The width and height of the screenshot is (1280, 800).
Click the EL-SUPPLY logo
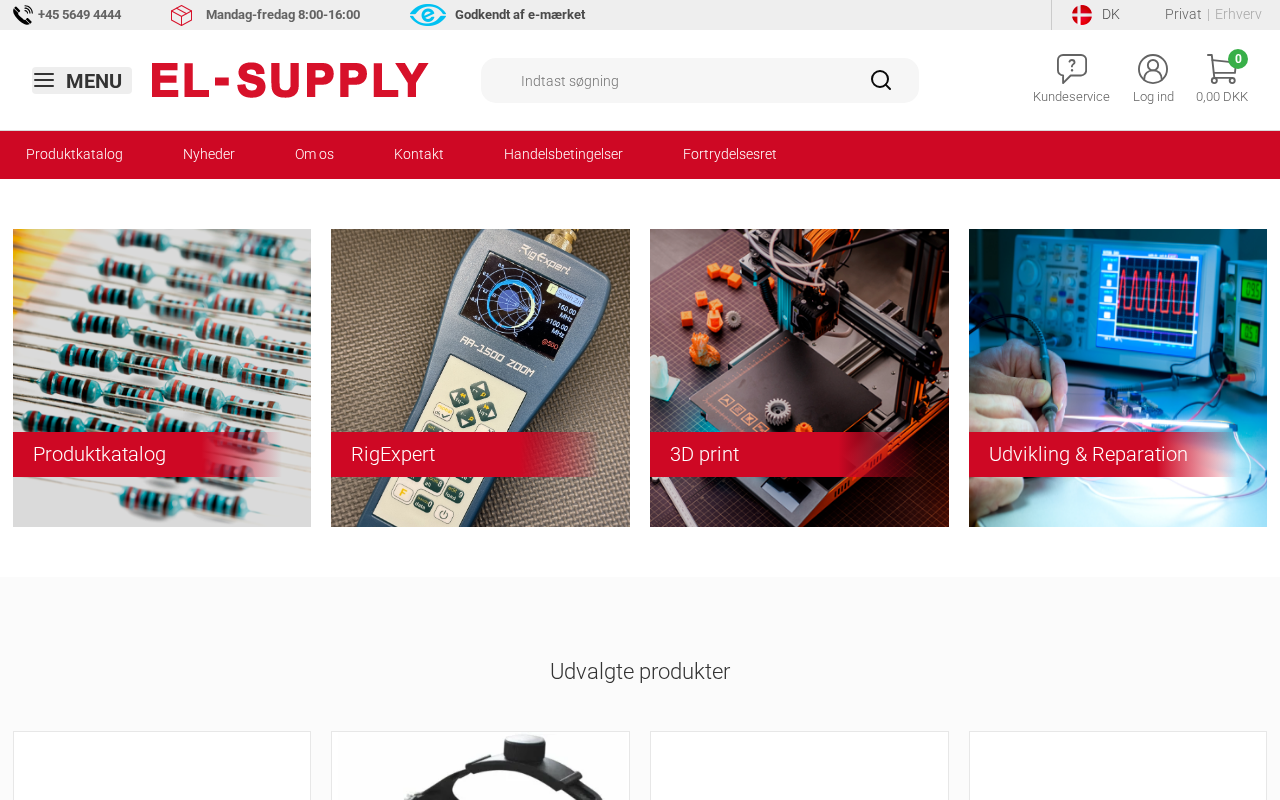point(290,80)
